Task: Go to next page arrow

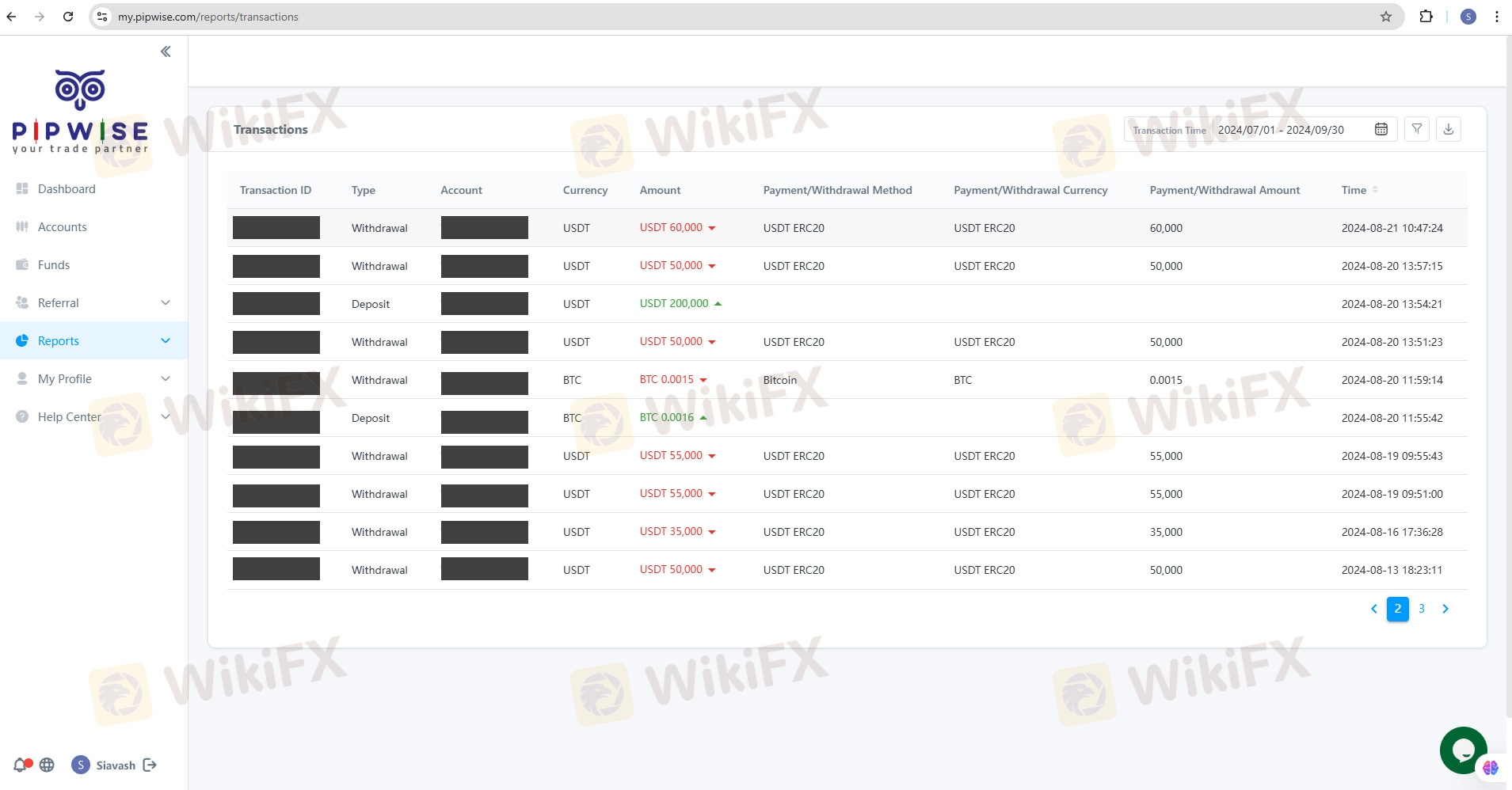Action: (1445, 609)
